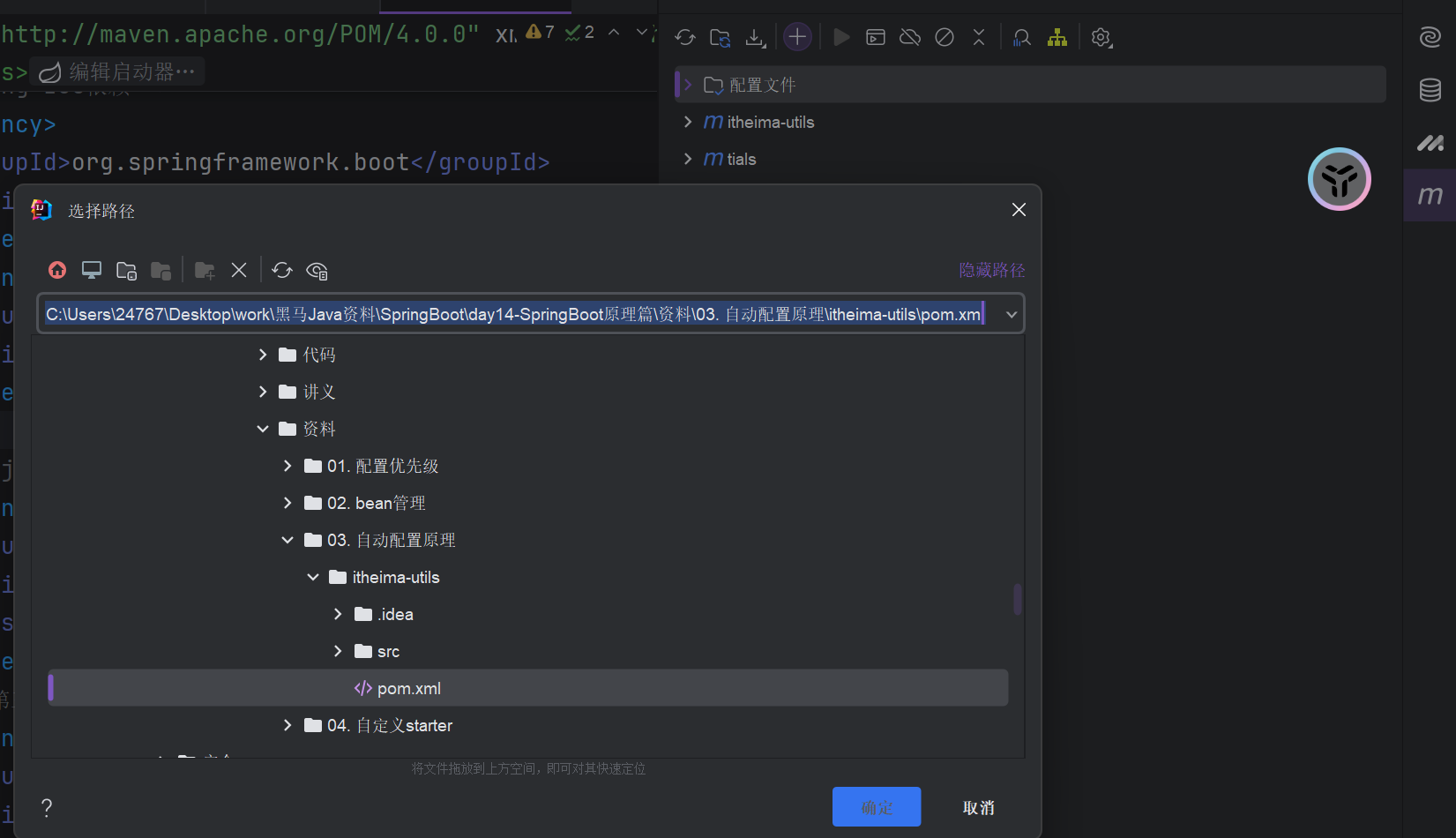The image size is (1456, 838).
Task: Click the file tree vertical scrollbar
Action: tap(1017, 599)
